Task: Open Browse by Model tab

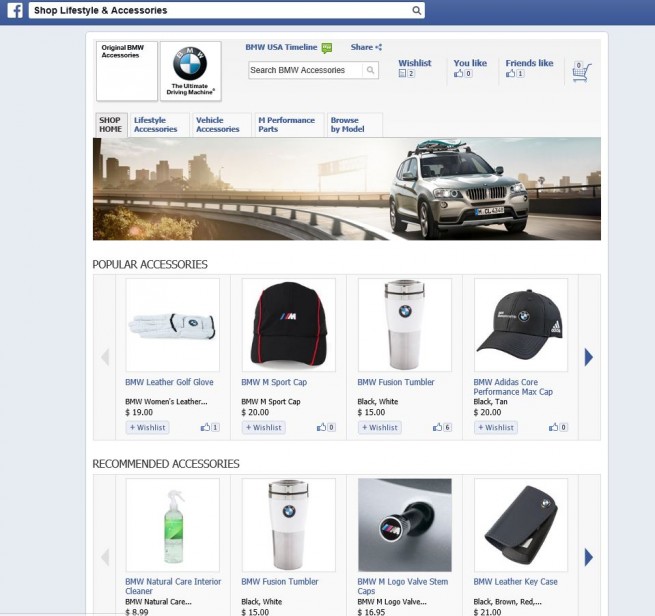Action: (354, 124)
